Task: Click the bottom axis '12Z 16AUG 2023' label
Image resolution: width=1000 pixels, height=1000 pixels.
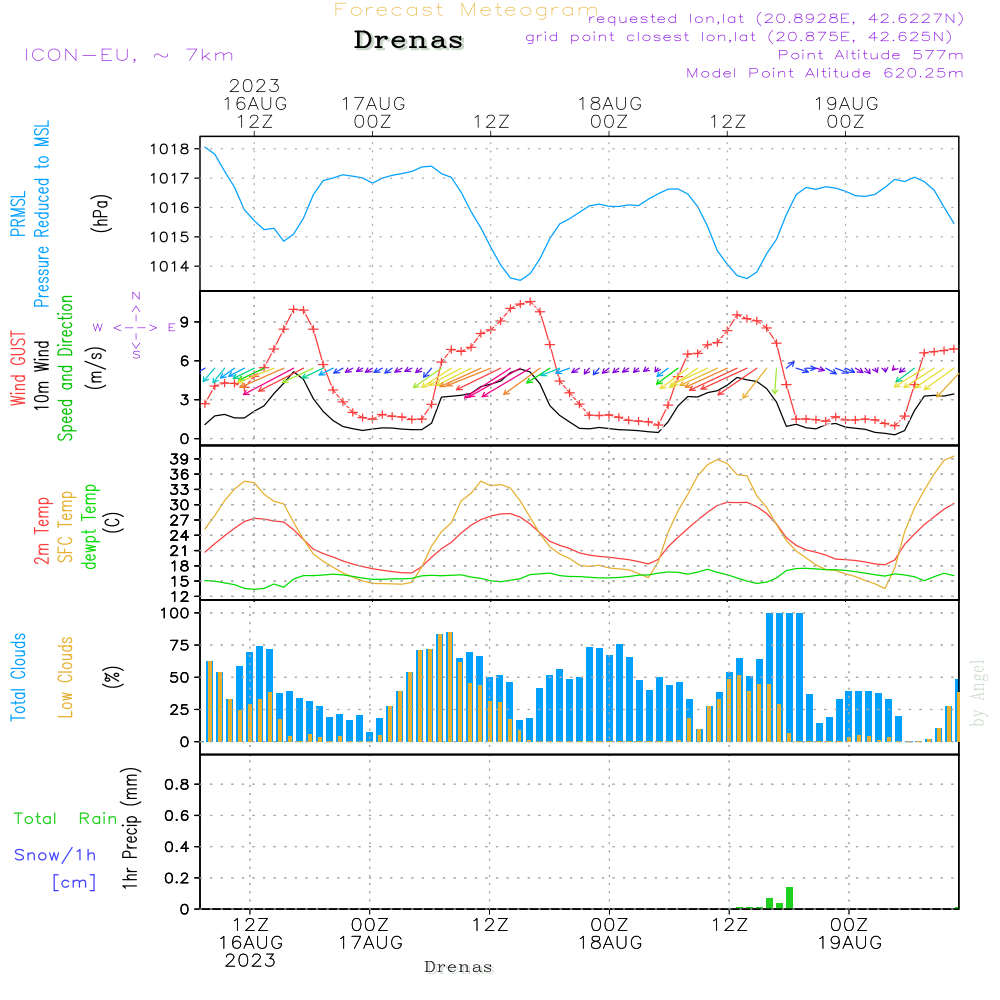Action: [251, 942]
